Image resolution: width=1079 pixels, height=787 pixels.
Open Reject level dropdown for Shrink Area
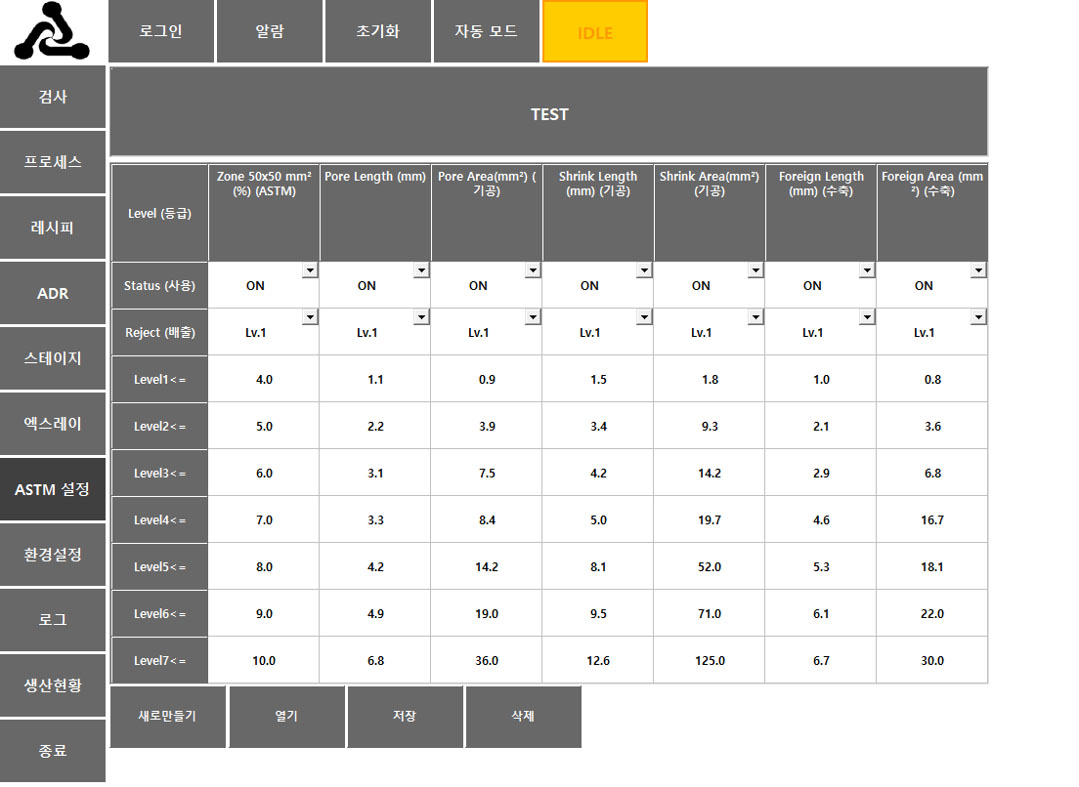(x=755, y=317)
